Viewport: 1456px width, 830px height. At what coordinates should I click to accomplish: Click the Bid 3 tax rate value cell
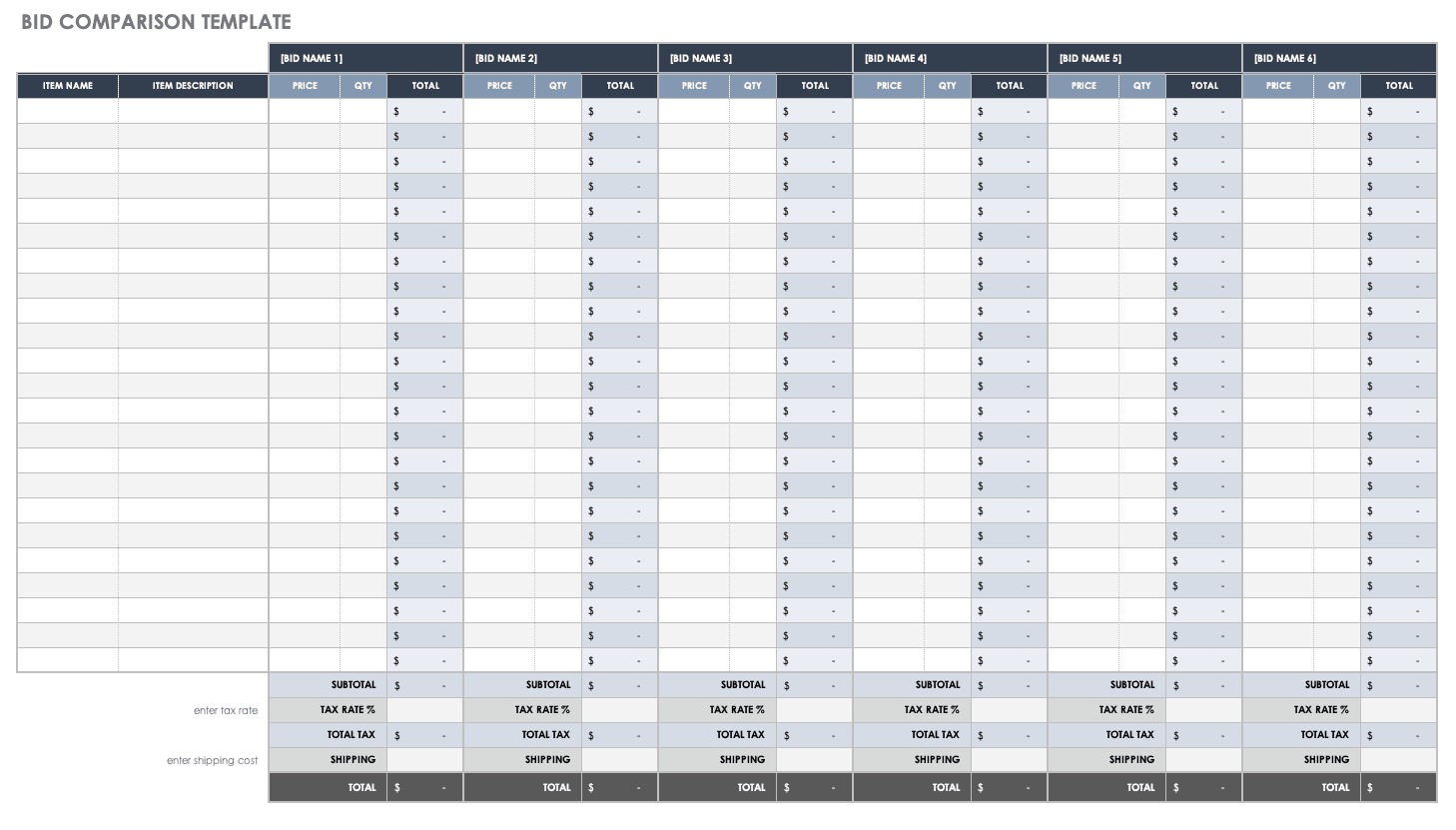(x=814, y=710)
